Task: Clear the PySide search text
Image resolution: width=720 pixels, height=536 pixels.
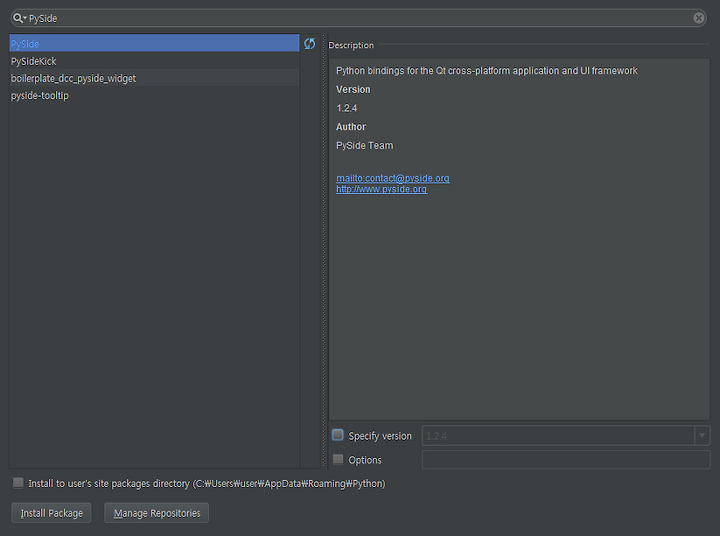Action: pos(698,18)
